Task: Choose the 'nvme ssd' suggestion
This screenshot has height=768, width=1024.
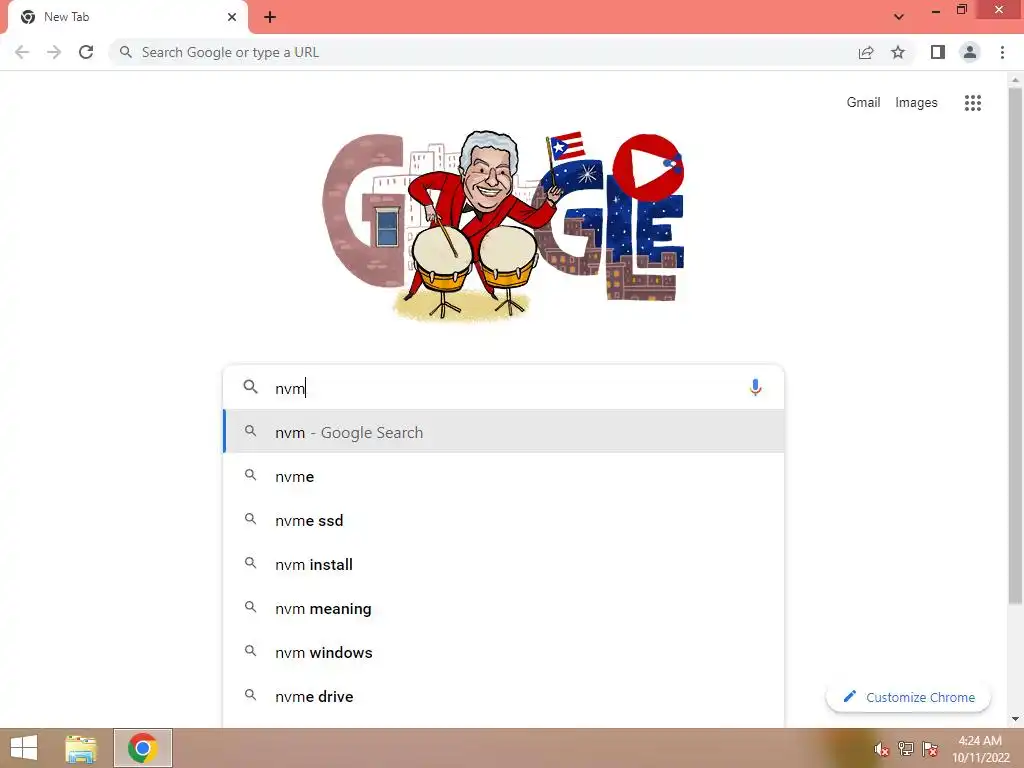Action: point(504,520)
